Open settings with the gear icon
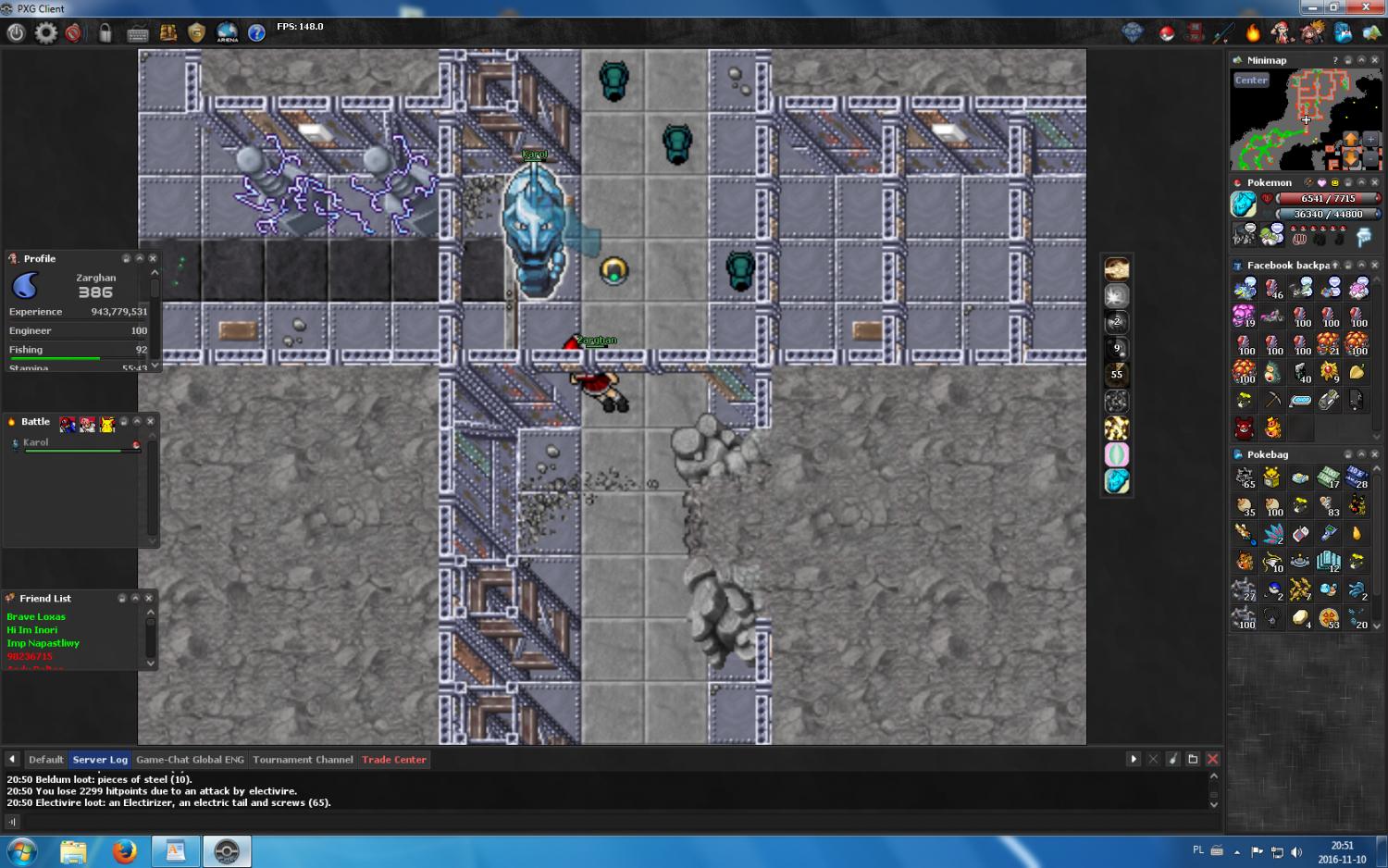Viewport: 1388px width, 868px height. pos(45,33)
